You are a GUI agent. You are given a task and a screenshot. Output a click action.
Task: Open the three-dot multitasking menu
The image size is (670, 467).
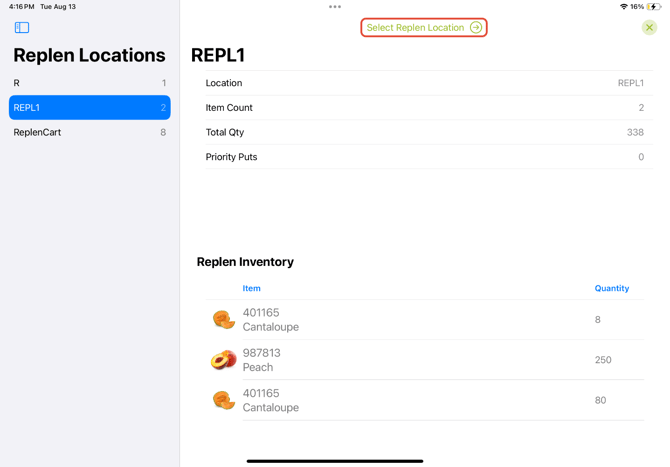pyautogui.click(x=335, y=7)
